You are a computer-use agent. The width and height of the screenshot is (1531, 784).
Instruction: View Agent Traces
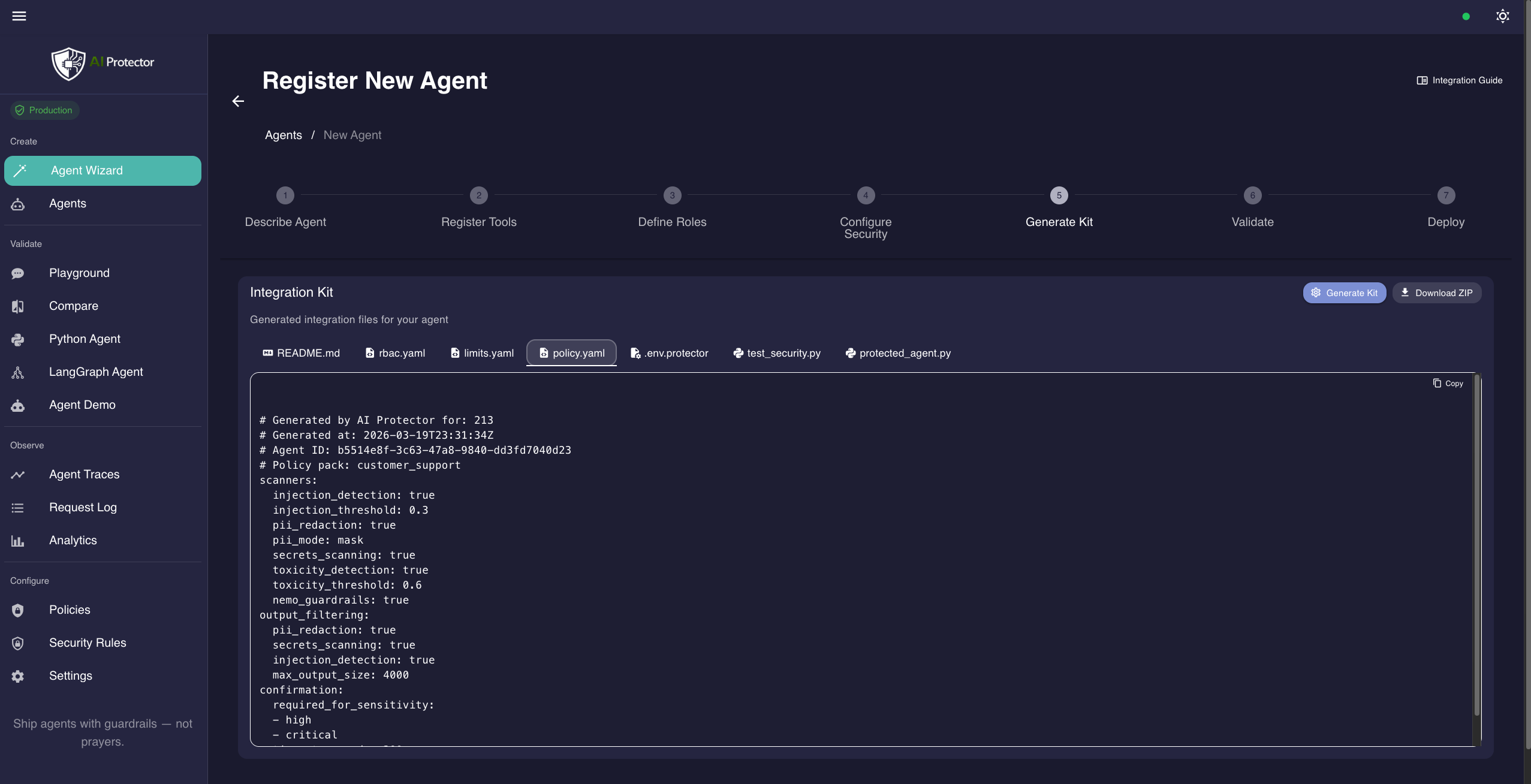[x=85, y=474]
